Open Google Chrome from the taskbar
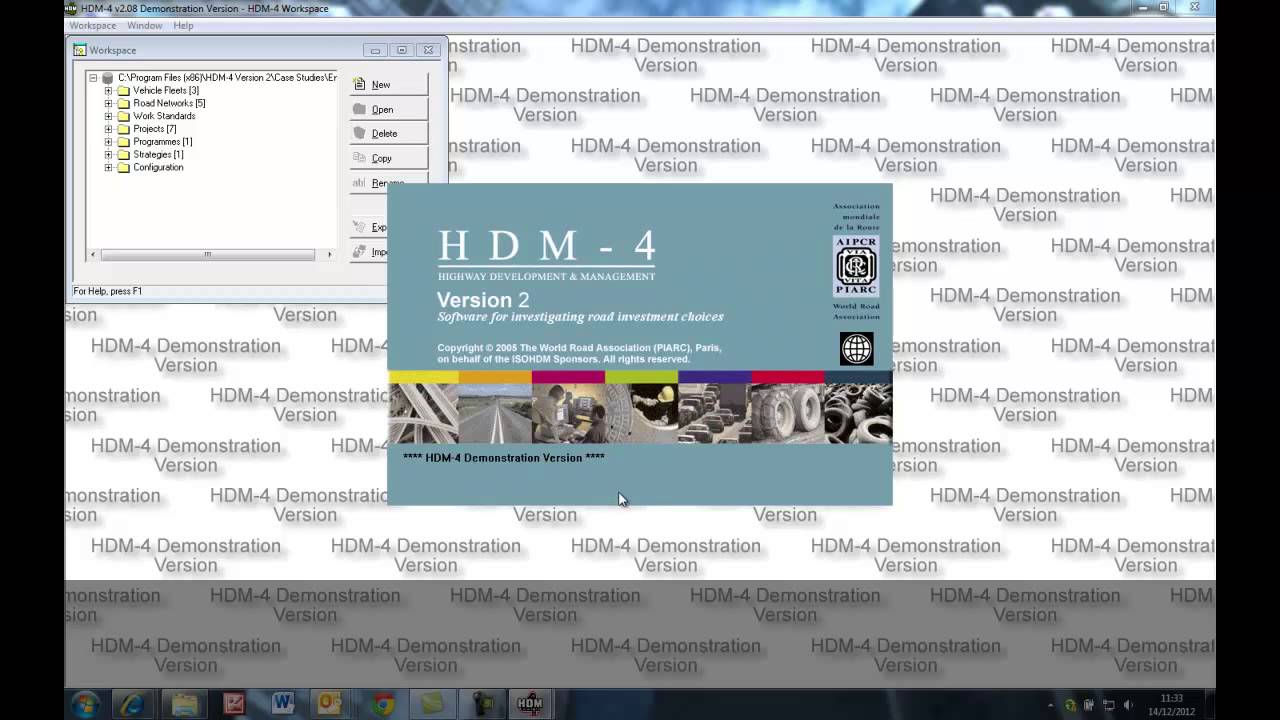The height and width of the screenshot is (720, 1280). click(x=382, y=704)
